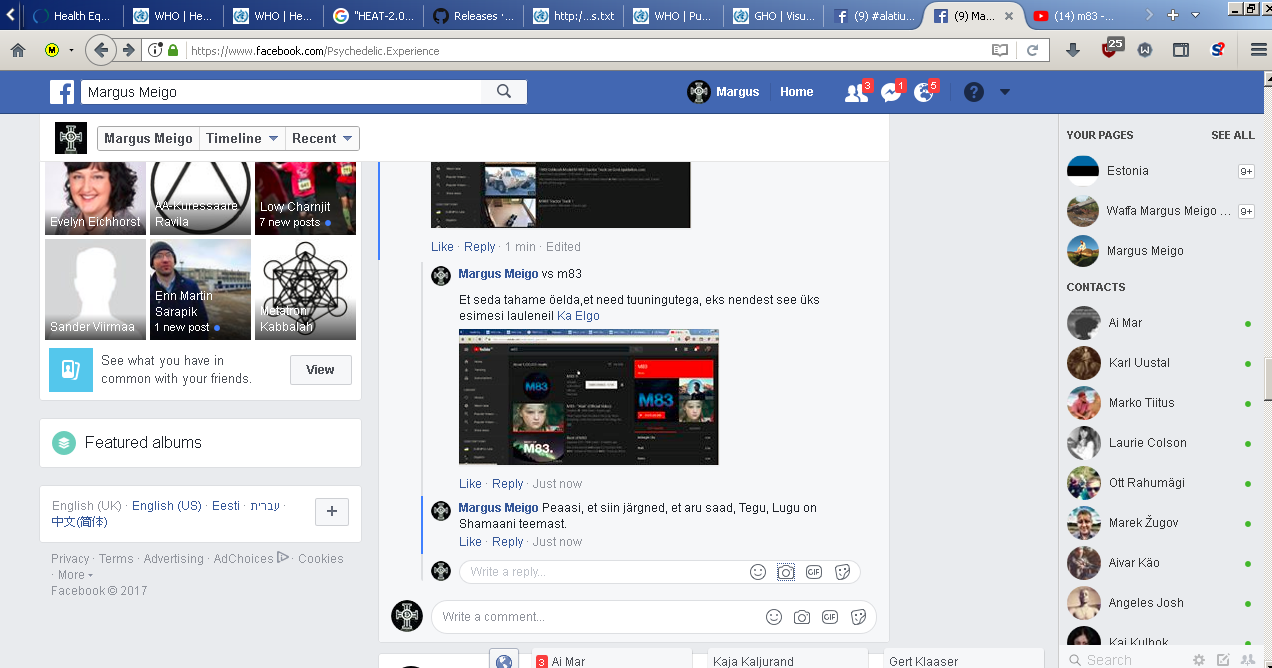The image size is (1272, 668).
Task: Click the search magnifier button
Action: (x=504, y=92)
